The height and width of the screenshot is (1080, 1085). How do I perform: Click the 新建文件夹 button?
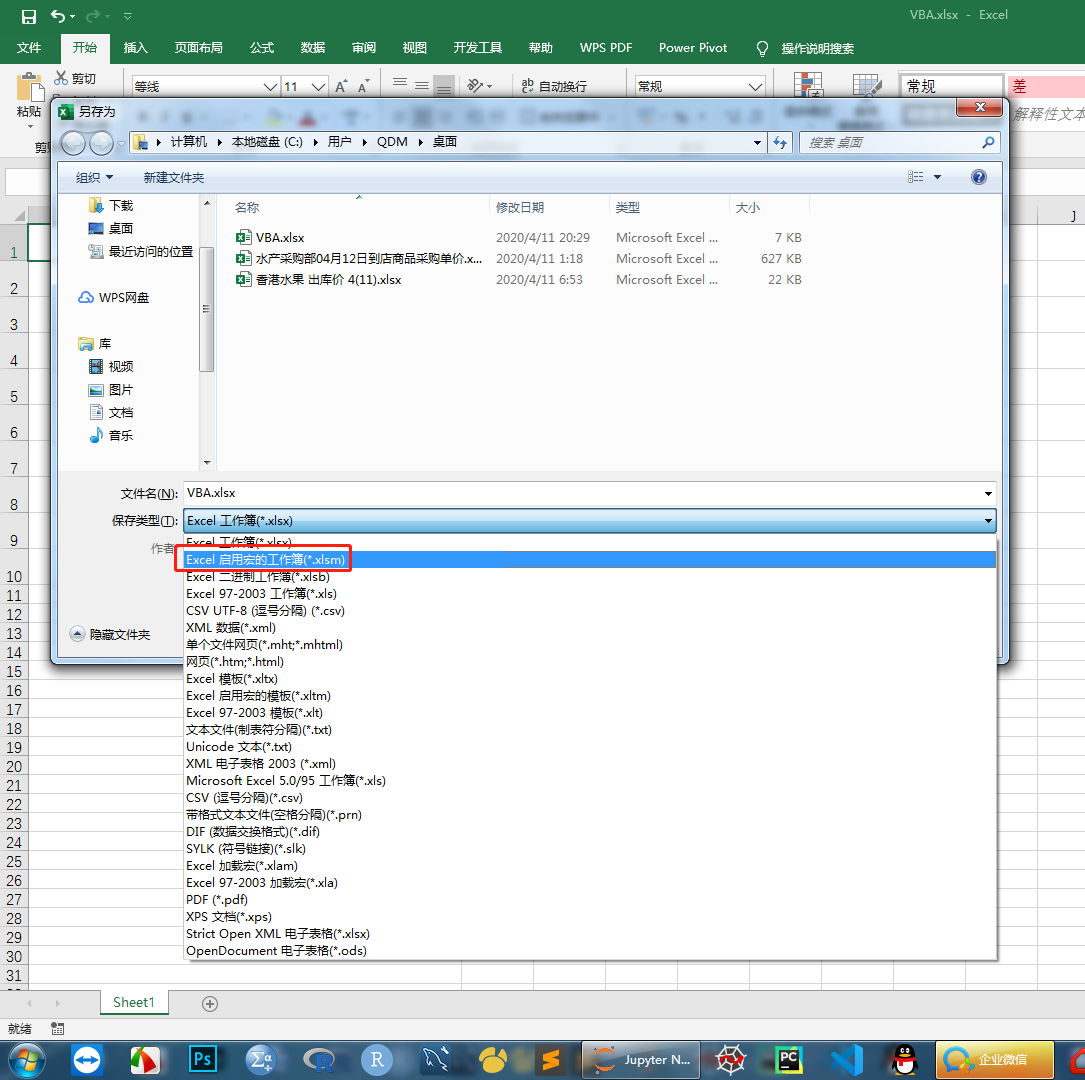(x=174, y=178)
